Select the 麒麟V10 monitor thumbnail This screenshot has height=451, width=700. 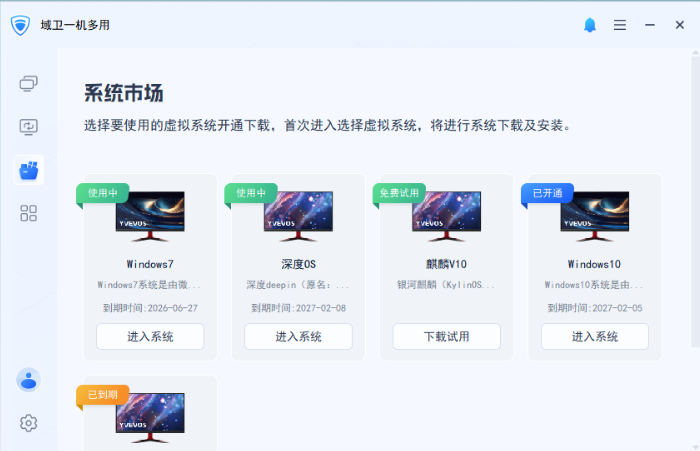point(446,215)
